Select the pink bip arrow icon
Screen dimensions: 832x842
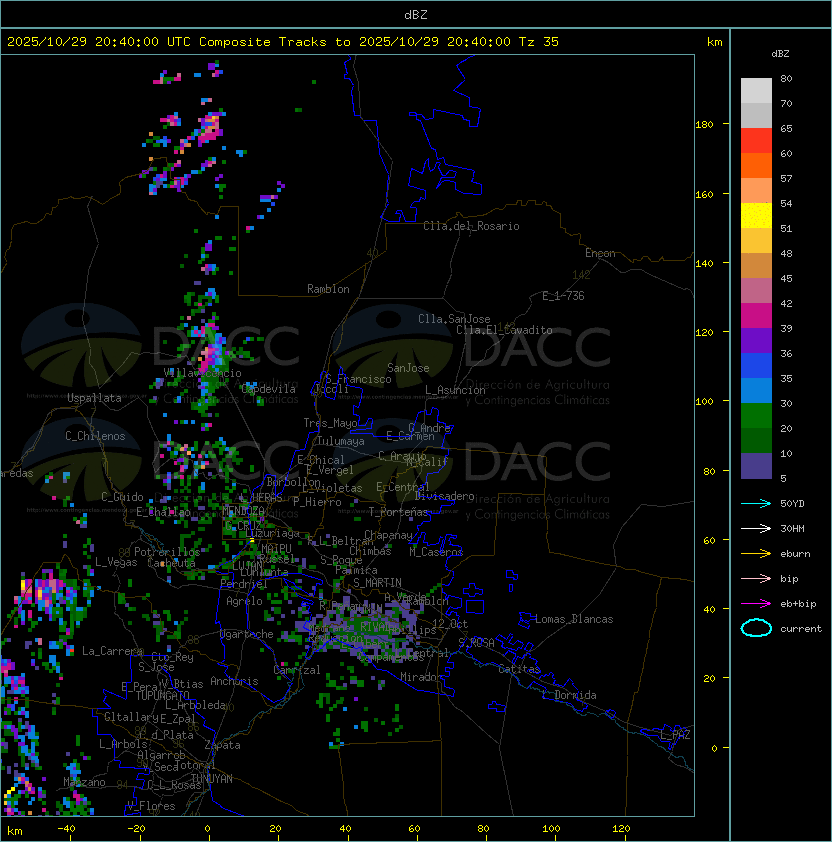pos(756,578)
